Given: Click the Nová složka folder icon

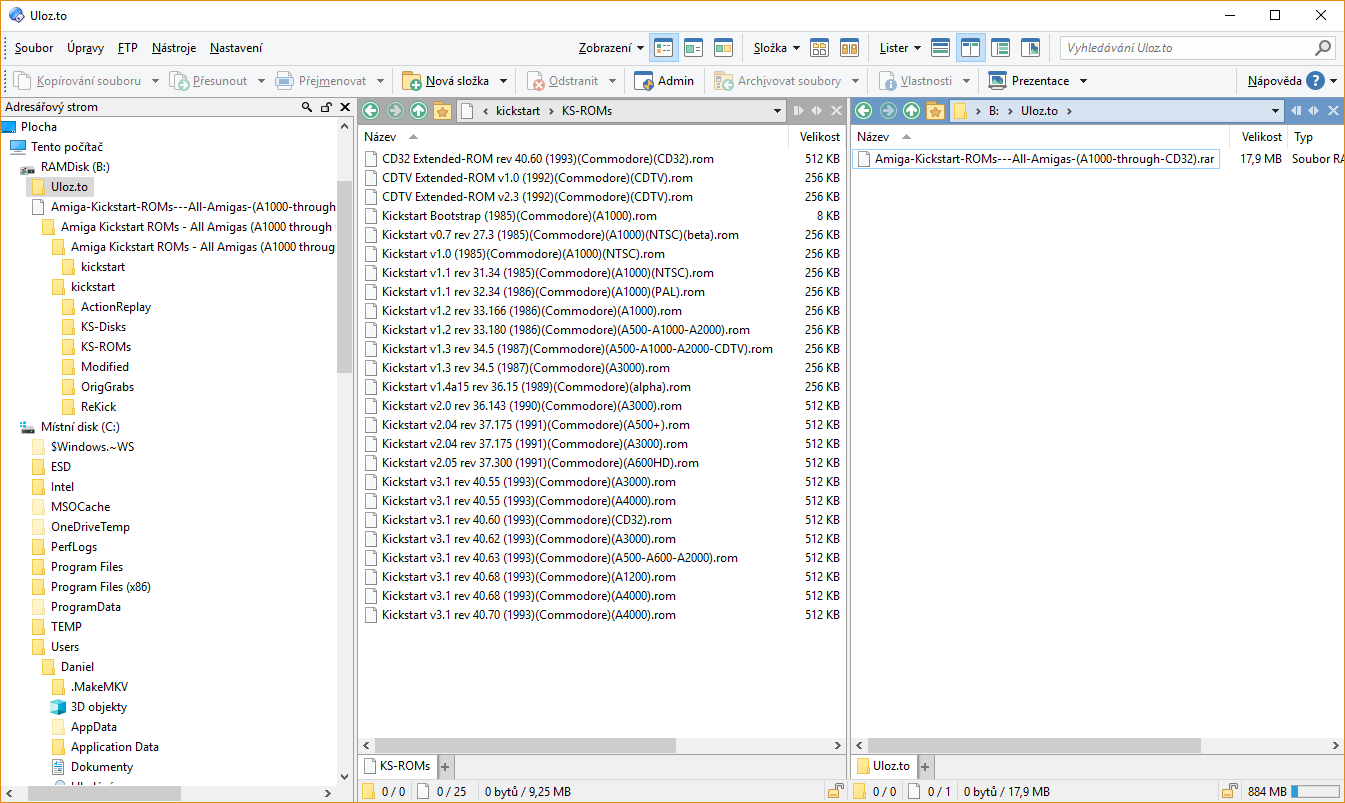Looking at the screenshot, I should 411,81.
